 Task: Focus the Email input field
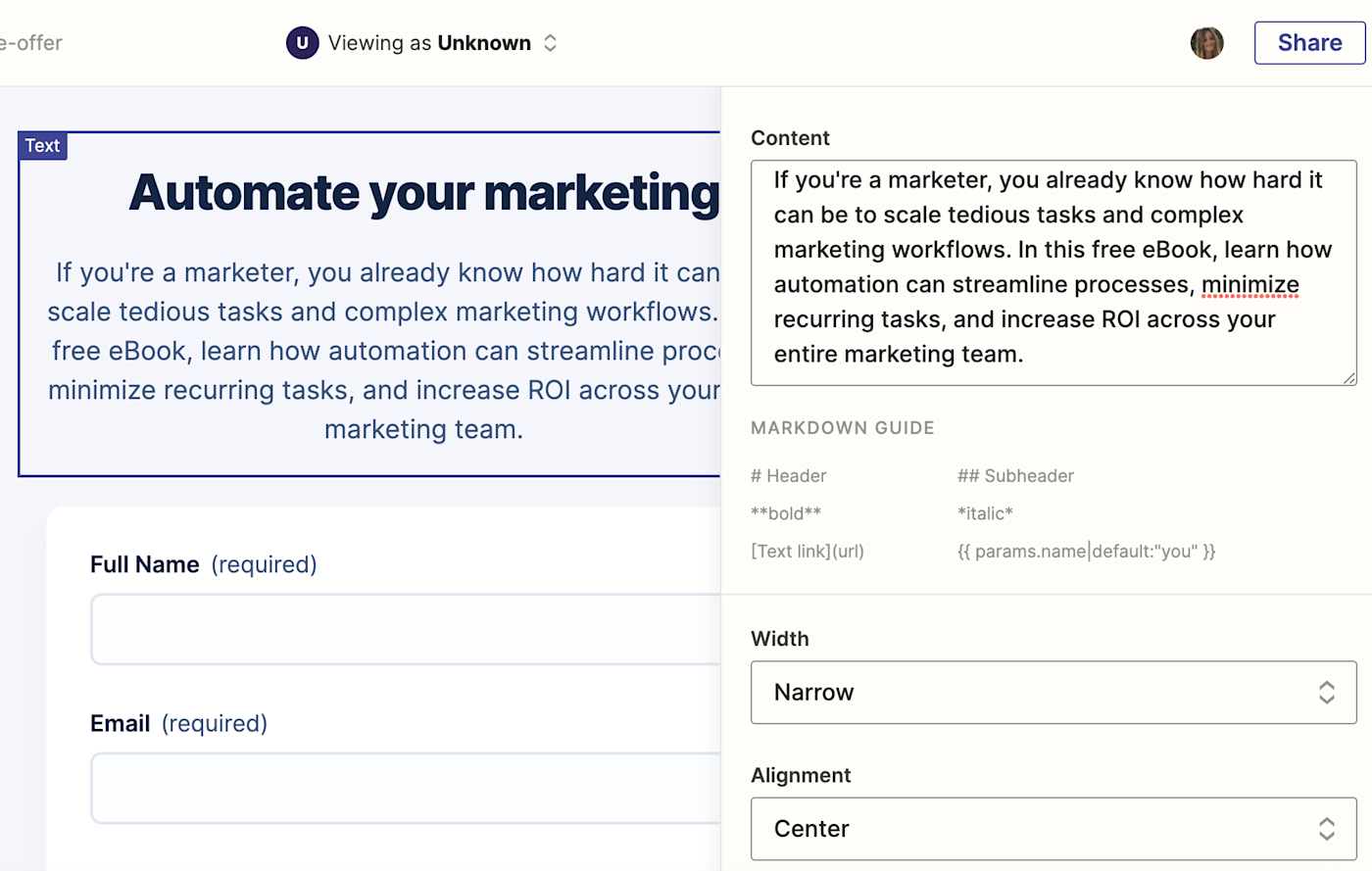[406, 788]
